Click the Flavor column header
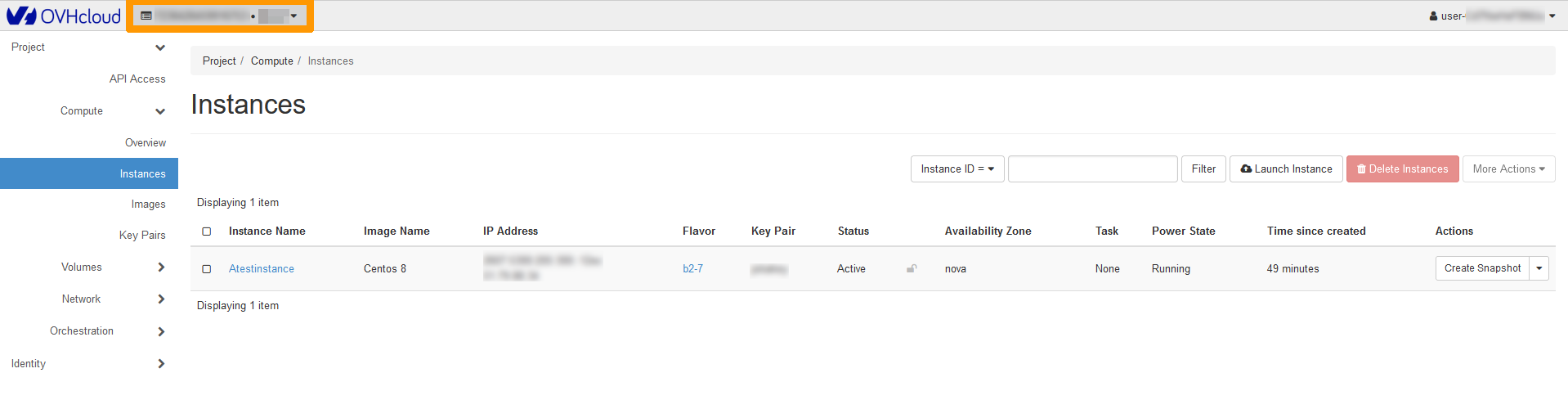Image resolution: width=1568 pixels, height=418 pixels. coord(699,231)
